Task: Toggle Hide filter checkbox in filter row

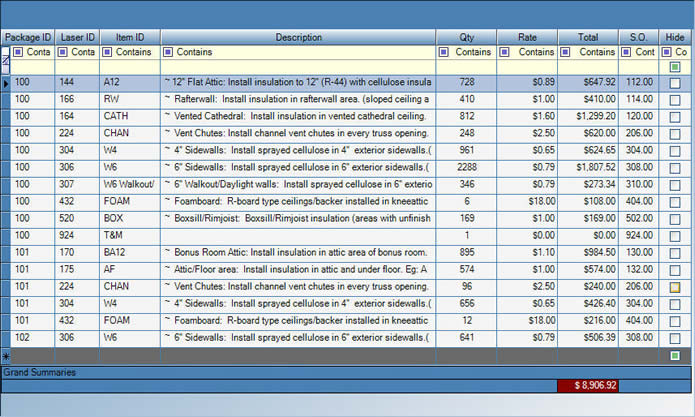Action: pos(675,67)
